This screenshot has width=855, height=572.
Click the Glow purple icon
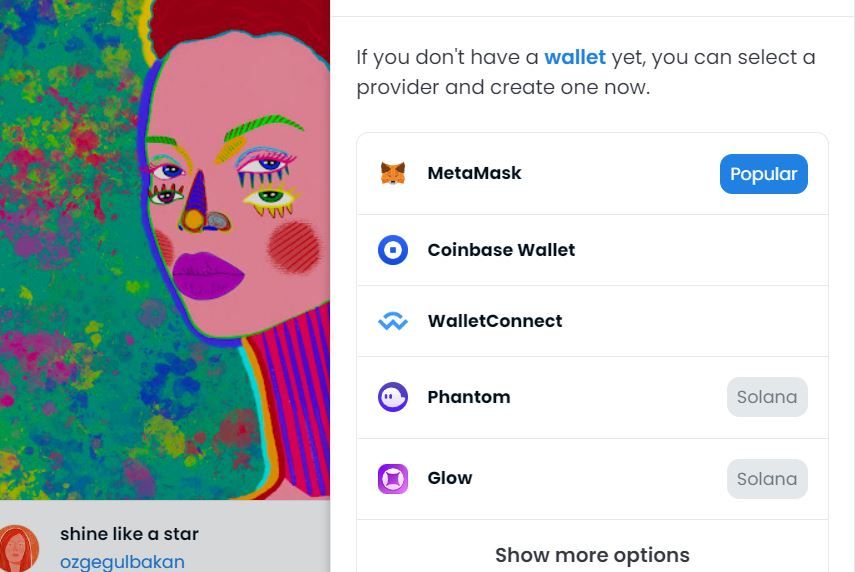point(393,479)
